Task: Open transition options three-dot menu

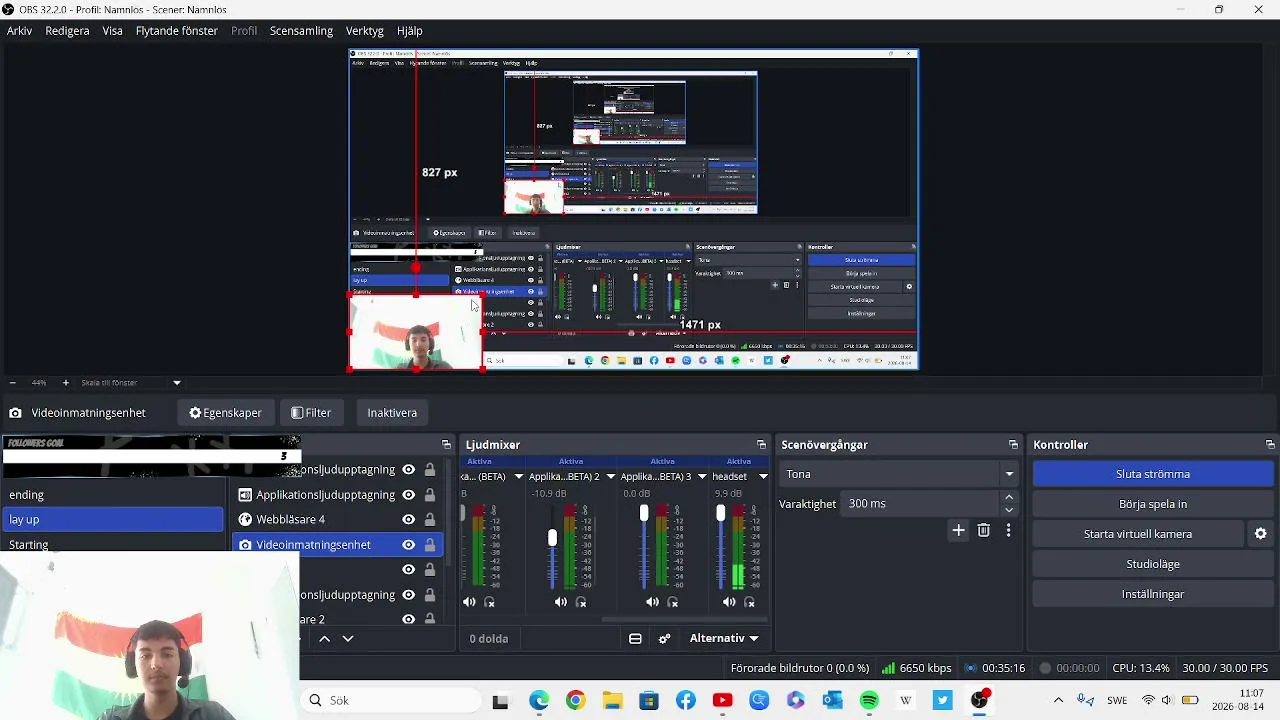Action: coord(1008,530)
